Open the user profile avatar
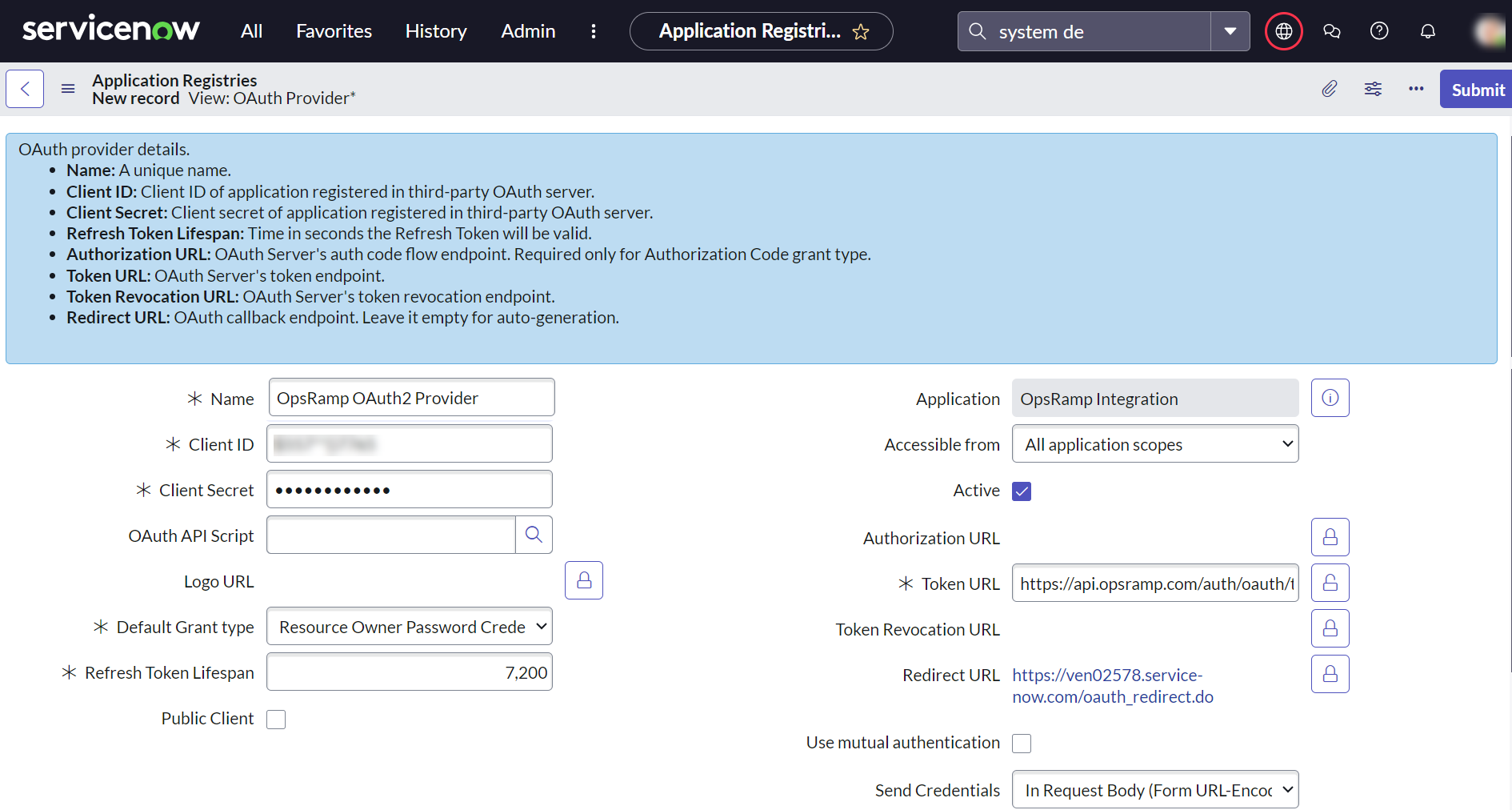Viewport: 1512px width, 810px height. [1491, 31]
